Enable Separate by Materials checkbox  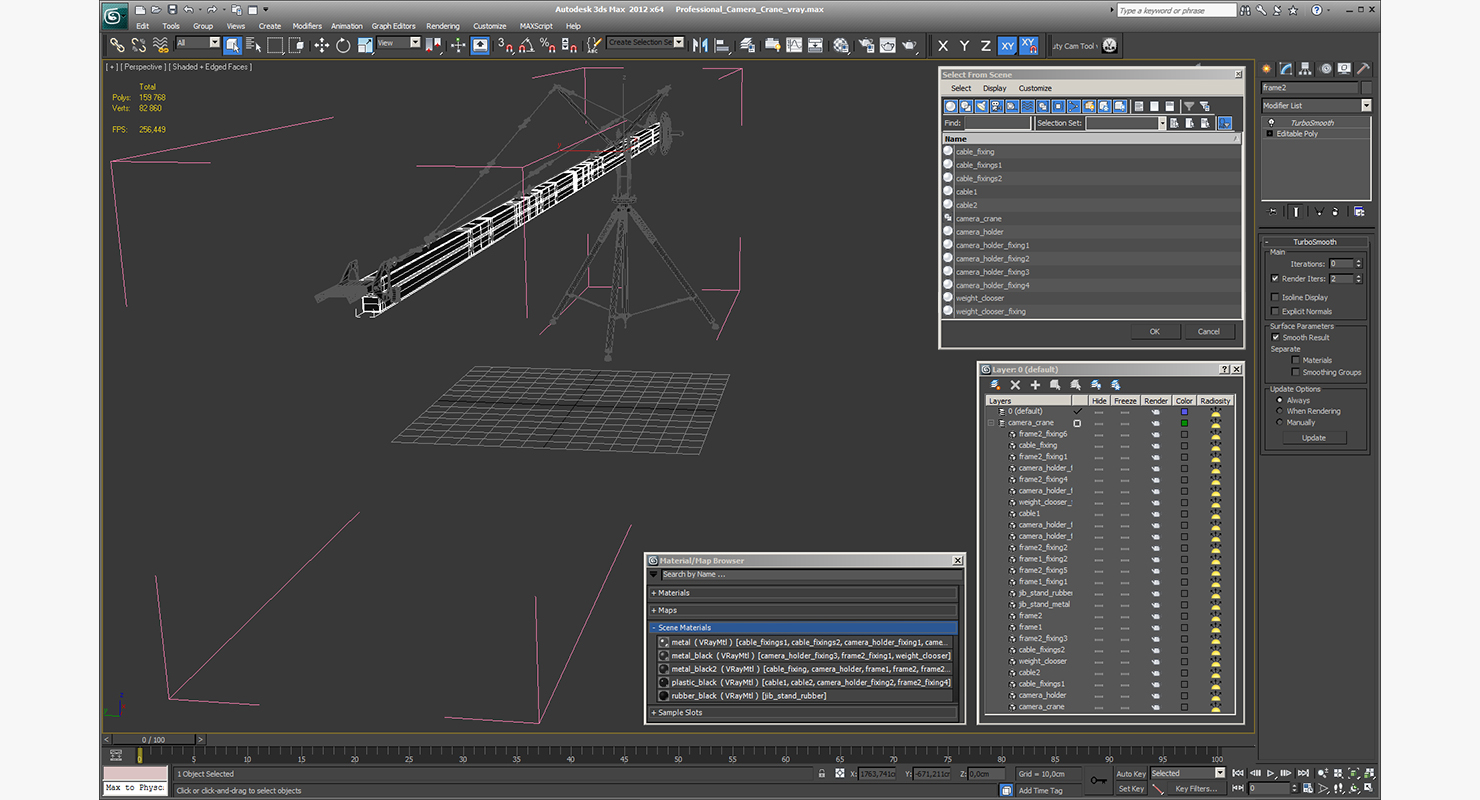tap(1296, 360)
